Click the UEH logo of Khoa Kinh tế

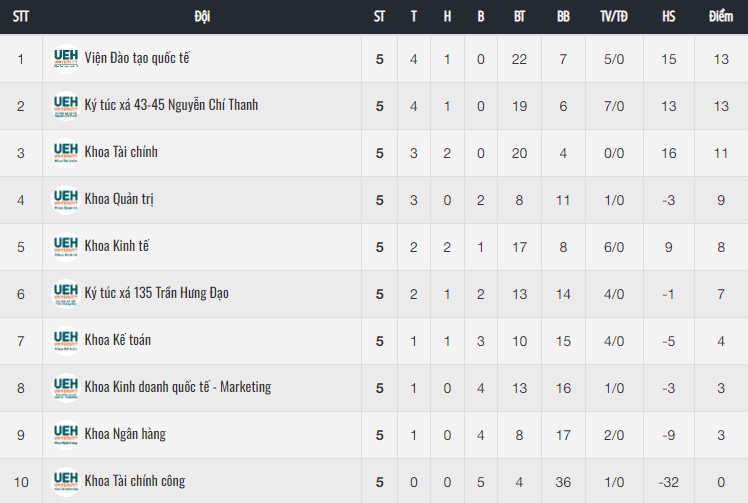pyautogui.click(x=65, y=247)
